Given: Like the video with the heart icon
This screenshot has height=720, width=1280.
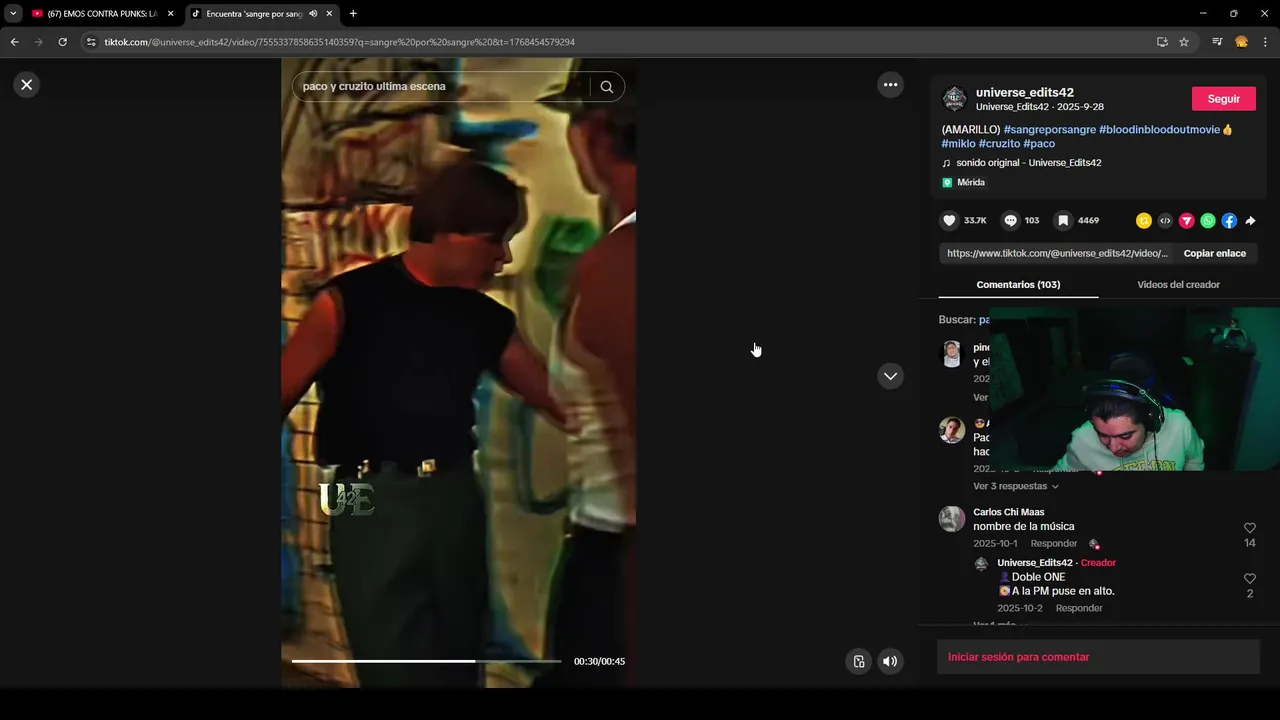Looking at the screenshot, I should pyautogui.click(x=950, y=221).
